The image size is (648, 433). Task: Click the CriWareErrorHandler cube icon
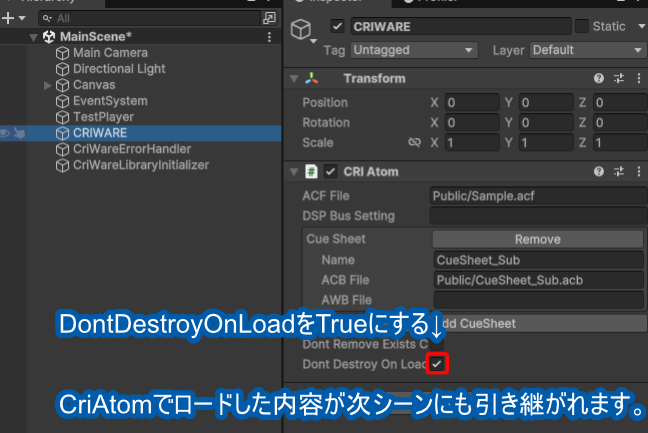62,149
